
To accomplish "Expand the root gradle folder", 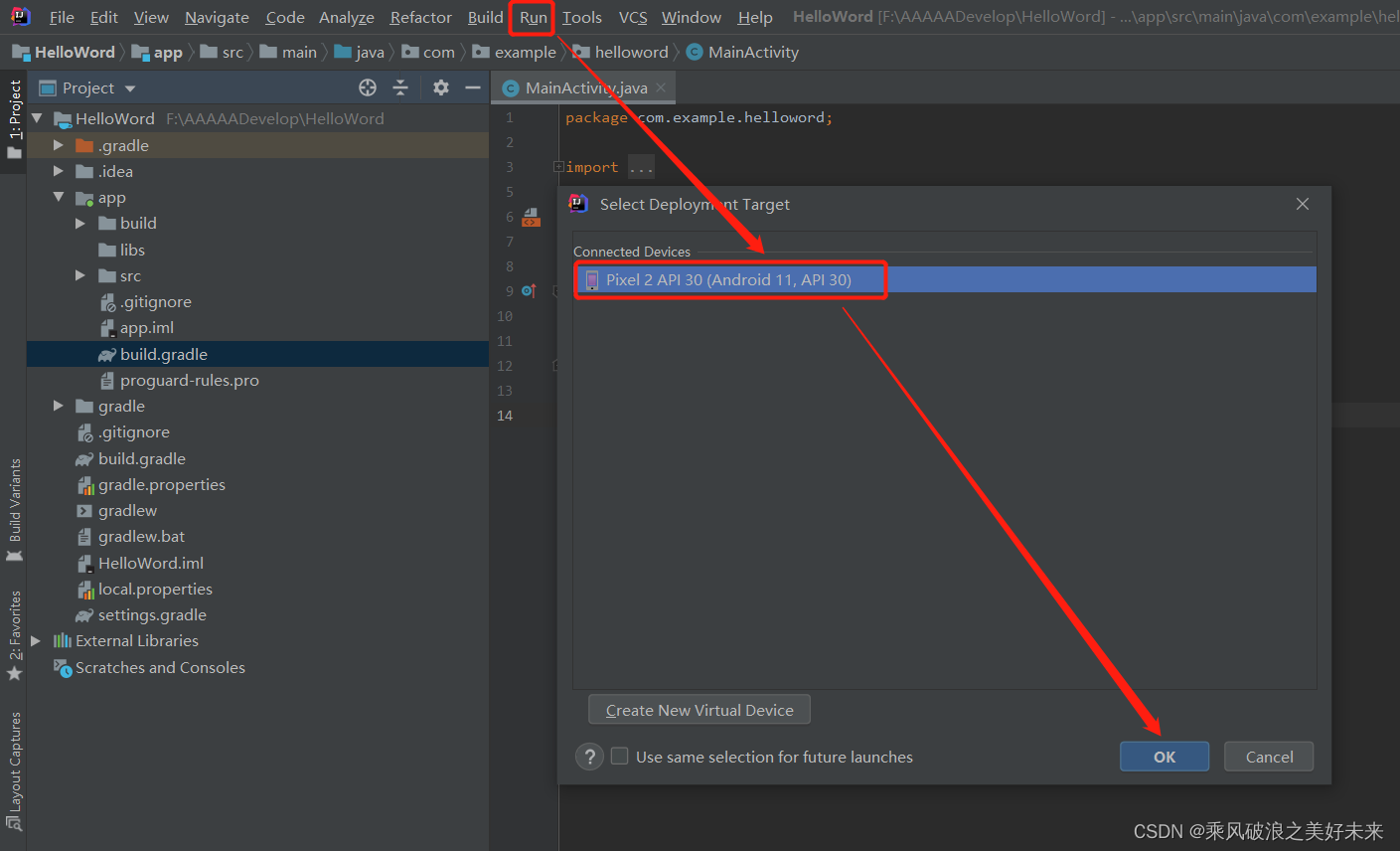I will click(59, 406).
